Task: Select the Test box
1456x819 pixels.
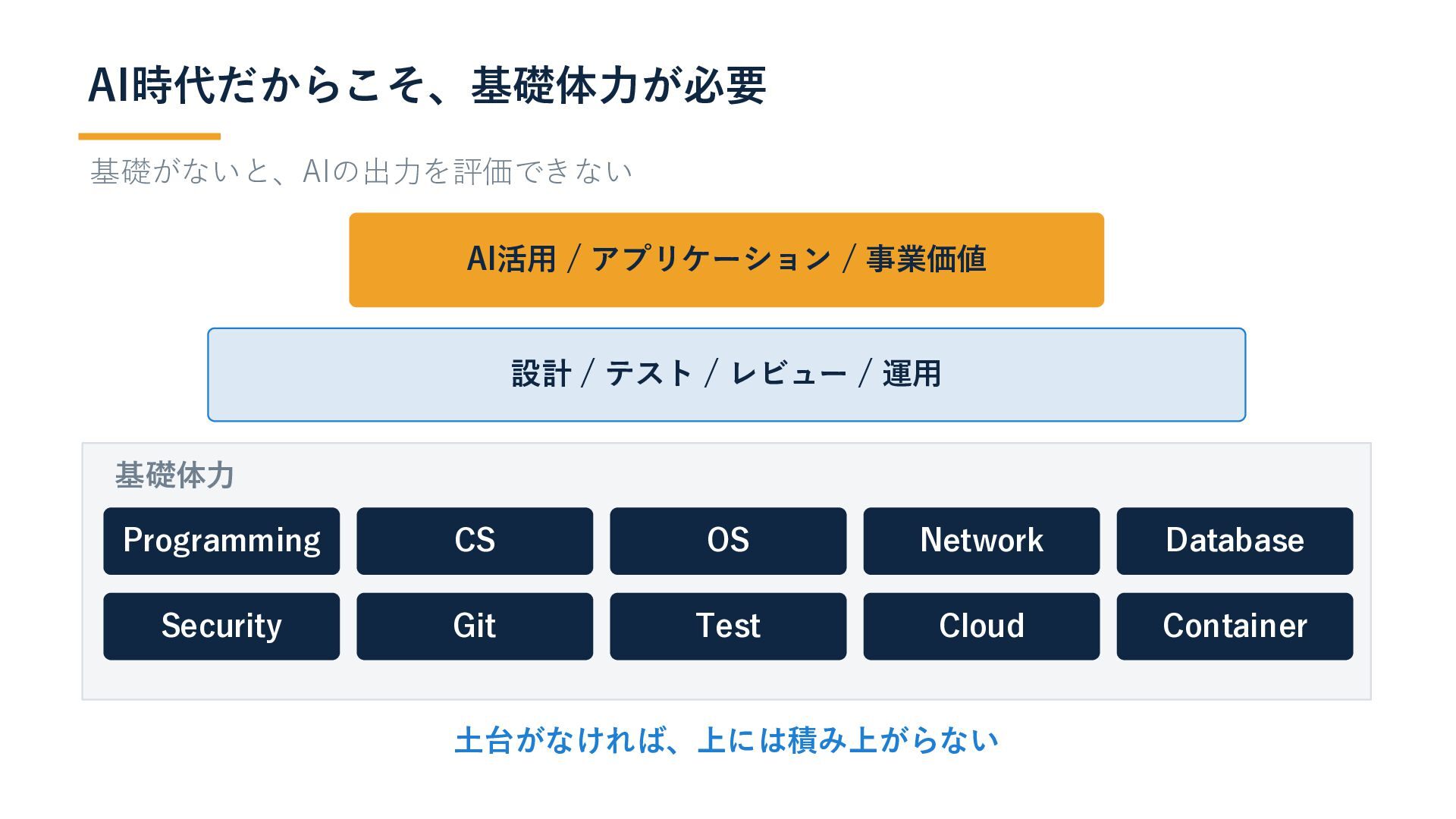Action: [728, 626]
